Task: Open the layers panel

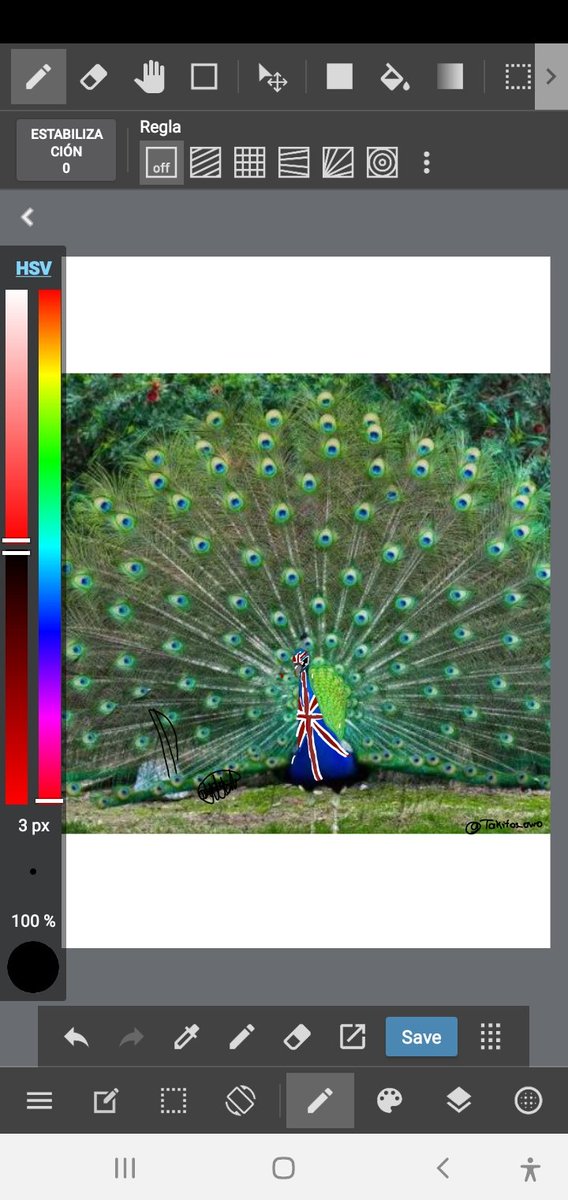Action: (458, 1101)
